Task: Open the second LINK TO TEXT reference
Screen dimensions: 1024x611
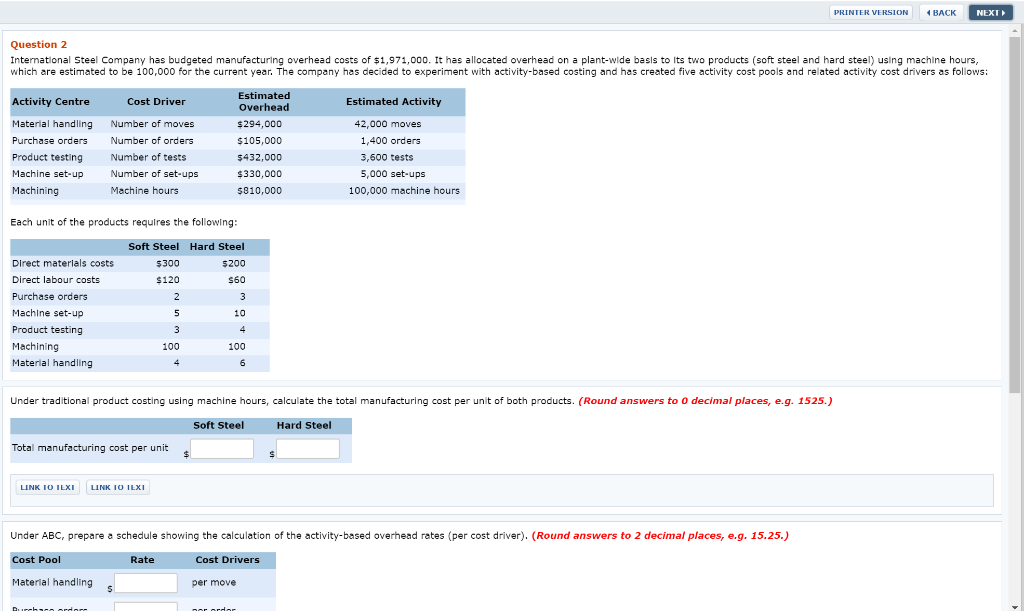Action: [x=117, y=487]
